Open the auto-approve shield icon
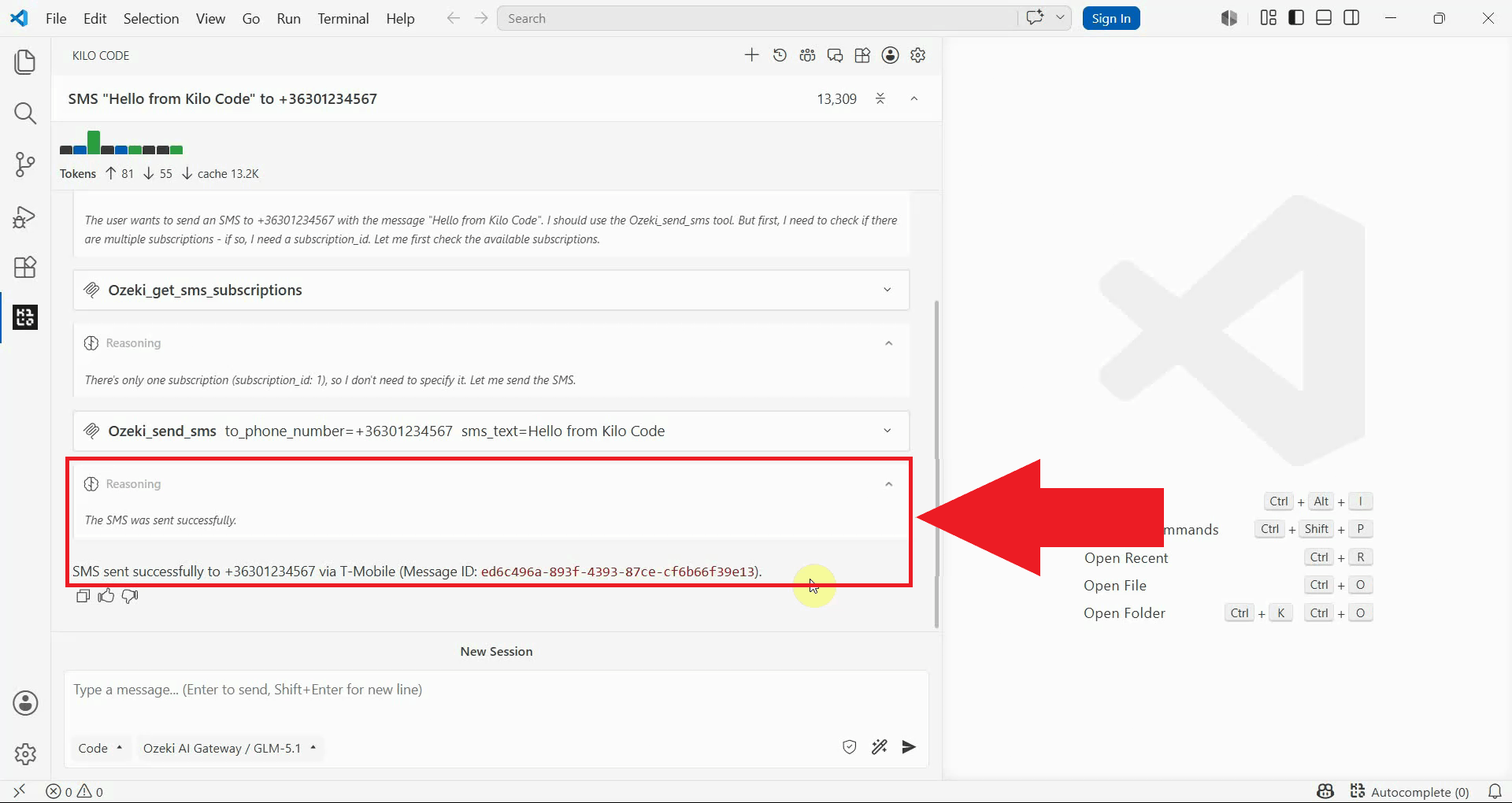Viewport: 1512px width, 803px height. click(x=850, y=747)
